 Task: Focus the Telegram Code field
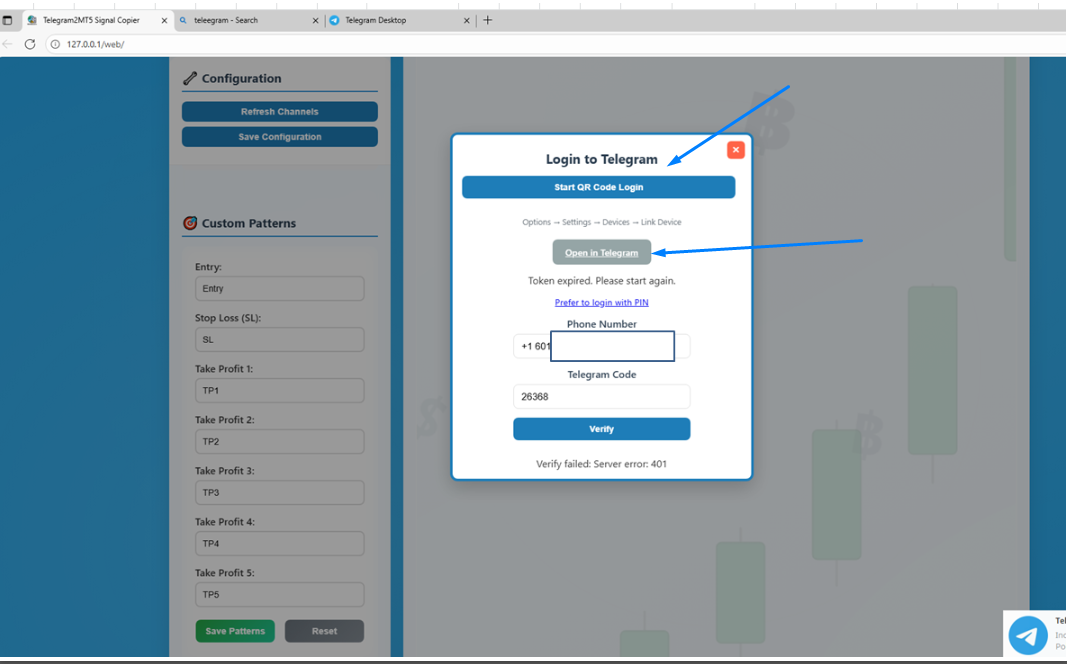click(602, 397)
